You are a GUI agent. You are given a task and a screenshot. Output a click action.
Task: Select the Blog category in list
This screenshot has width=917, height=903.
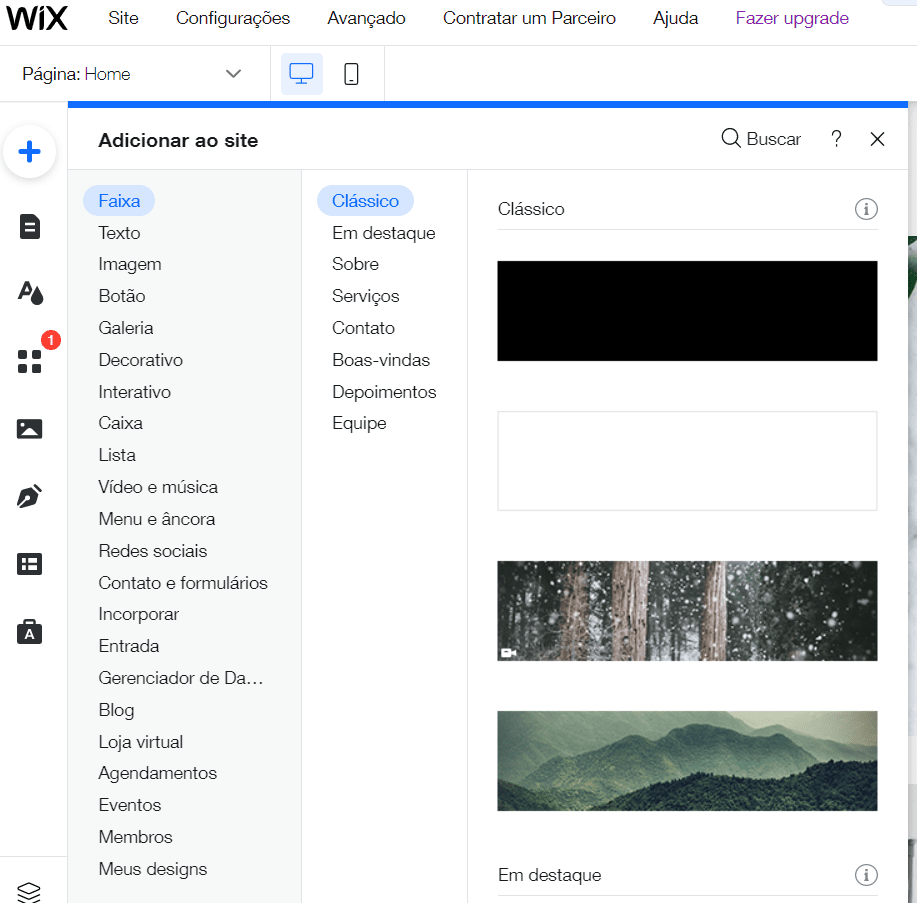click(x=116, y=710)
